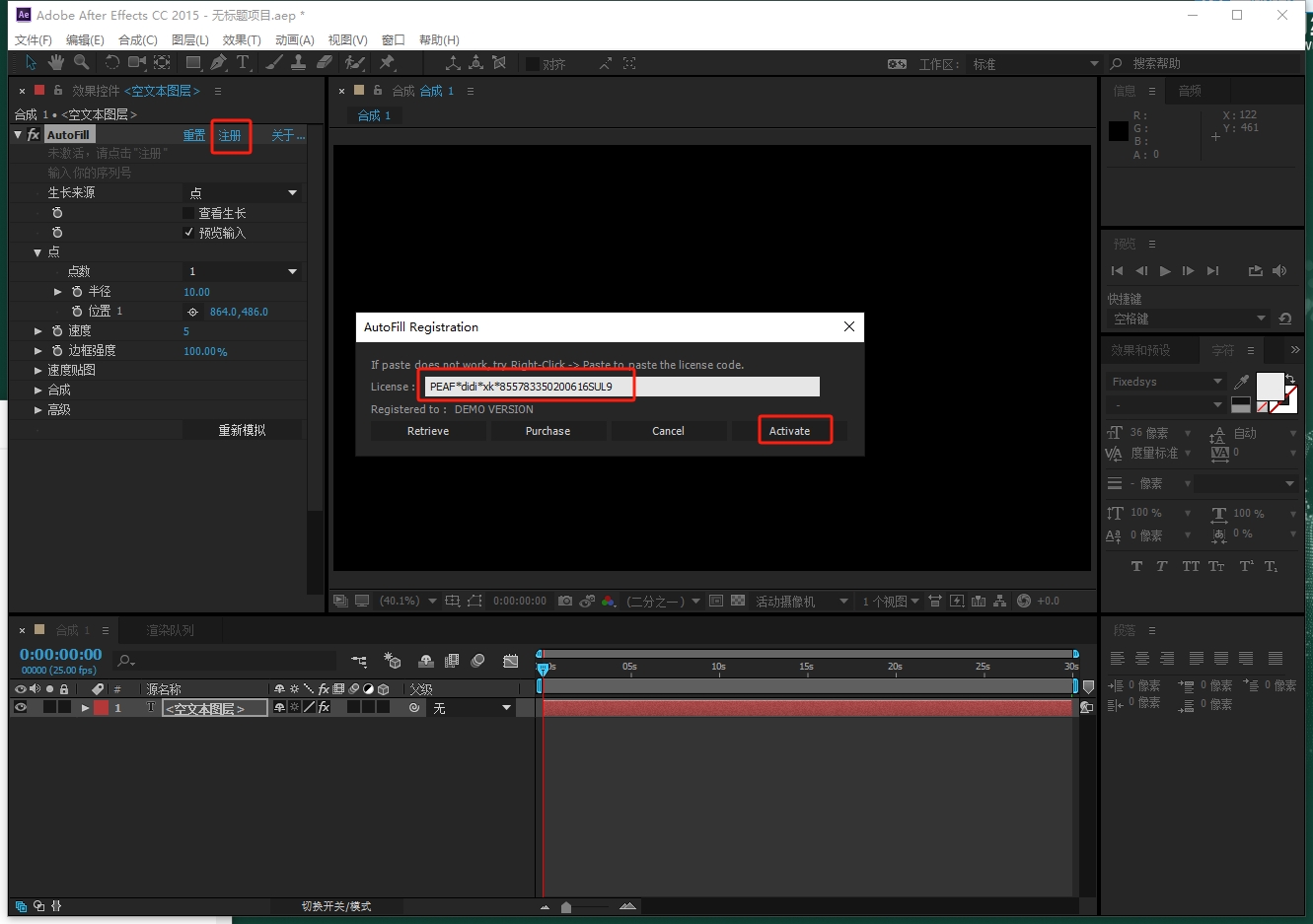Select the Horizontal Type tool
This screenshot has height=924, width=1313.
243,63
